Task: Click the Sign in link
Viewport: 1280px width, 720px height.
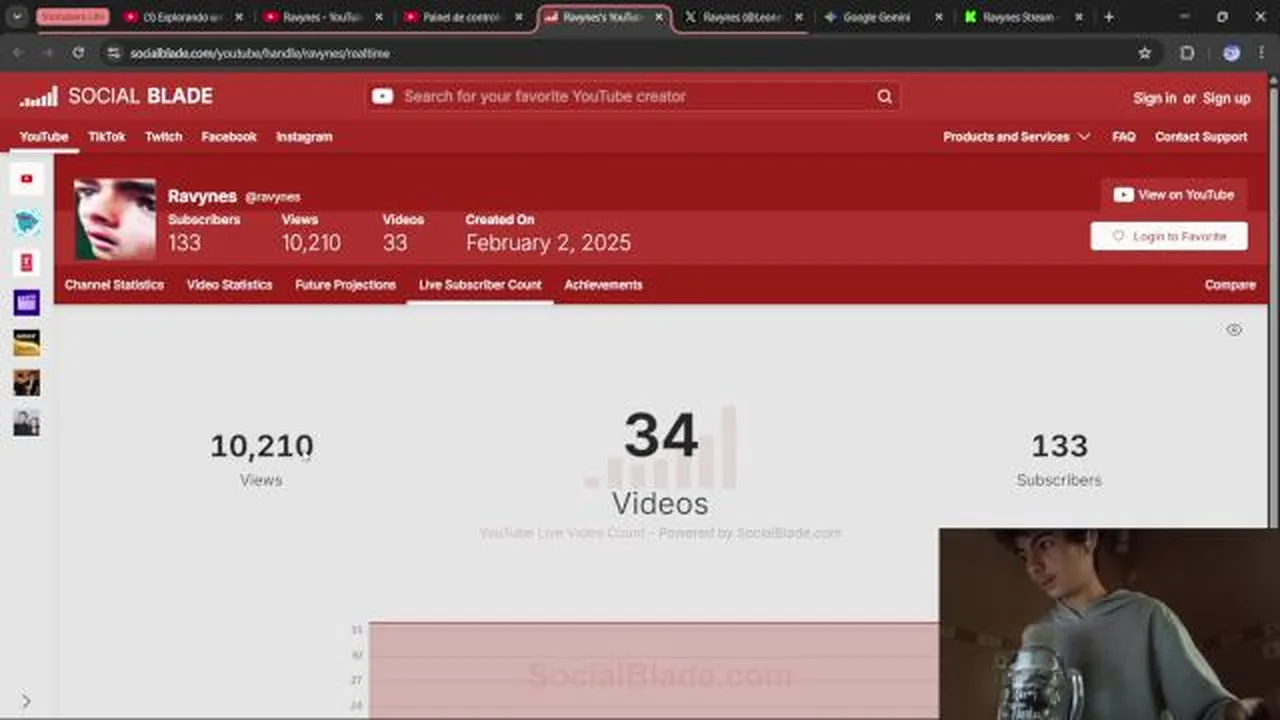Action: tap(1154, 98)
